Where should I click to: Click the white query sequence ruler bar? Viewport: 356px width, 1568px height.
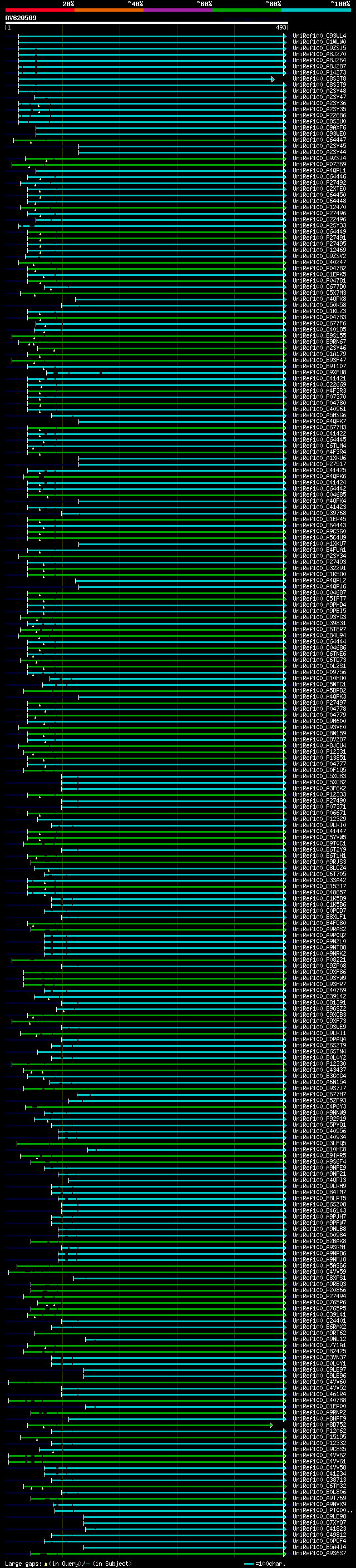pos(147,23)
